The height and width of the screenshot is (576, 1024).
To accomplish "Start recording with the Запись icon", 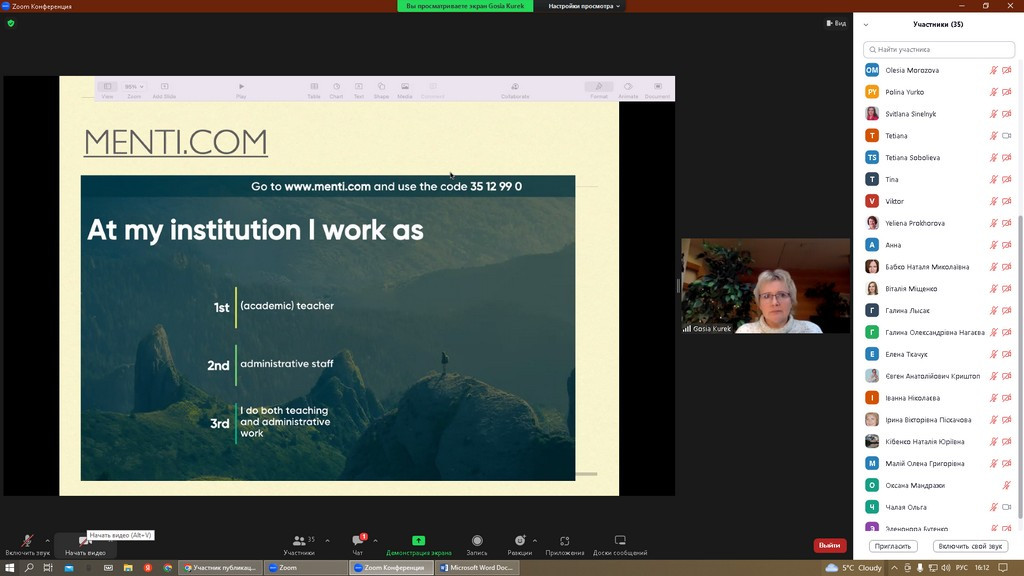I will click(477, 541).
